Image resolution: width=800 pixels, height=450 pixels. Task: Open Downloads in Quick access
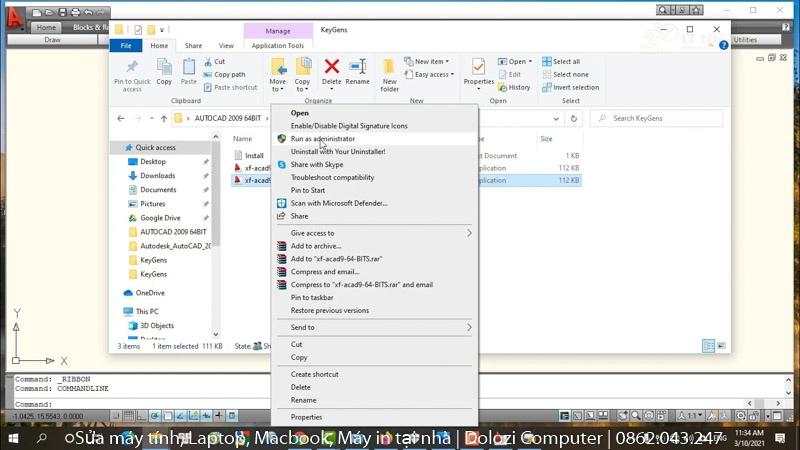(158, 176)
